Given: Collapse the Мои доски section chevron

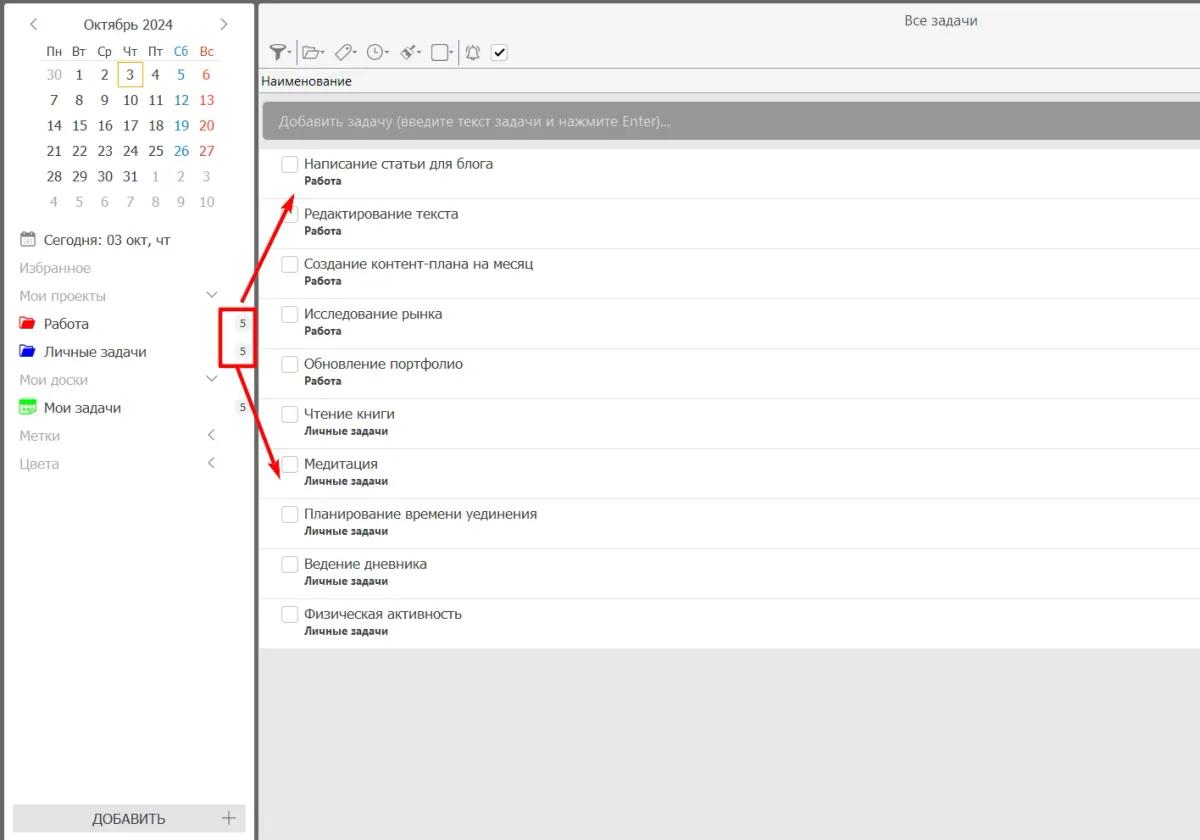Looking at the screenshot, I should 211,380.
